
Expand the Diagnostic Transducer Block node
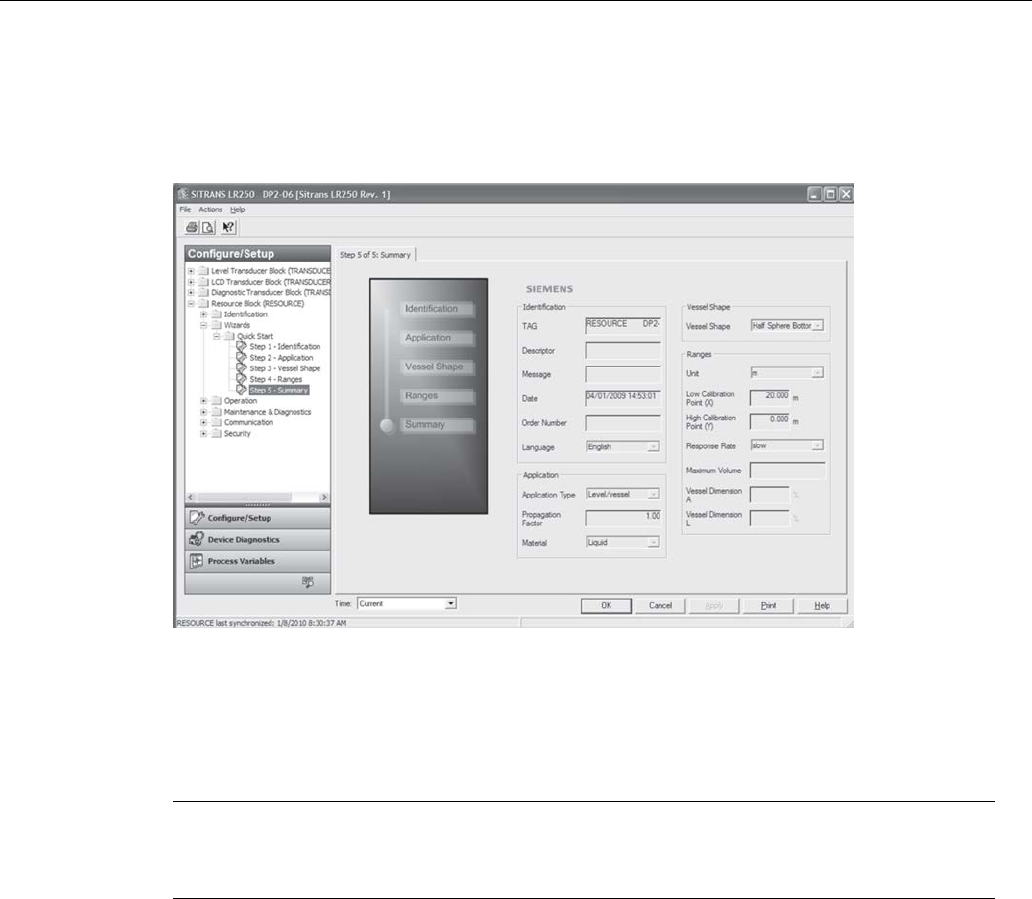click(x=191, y=292)
